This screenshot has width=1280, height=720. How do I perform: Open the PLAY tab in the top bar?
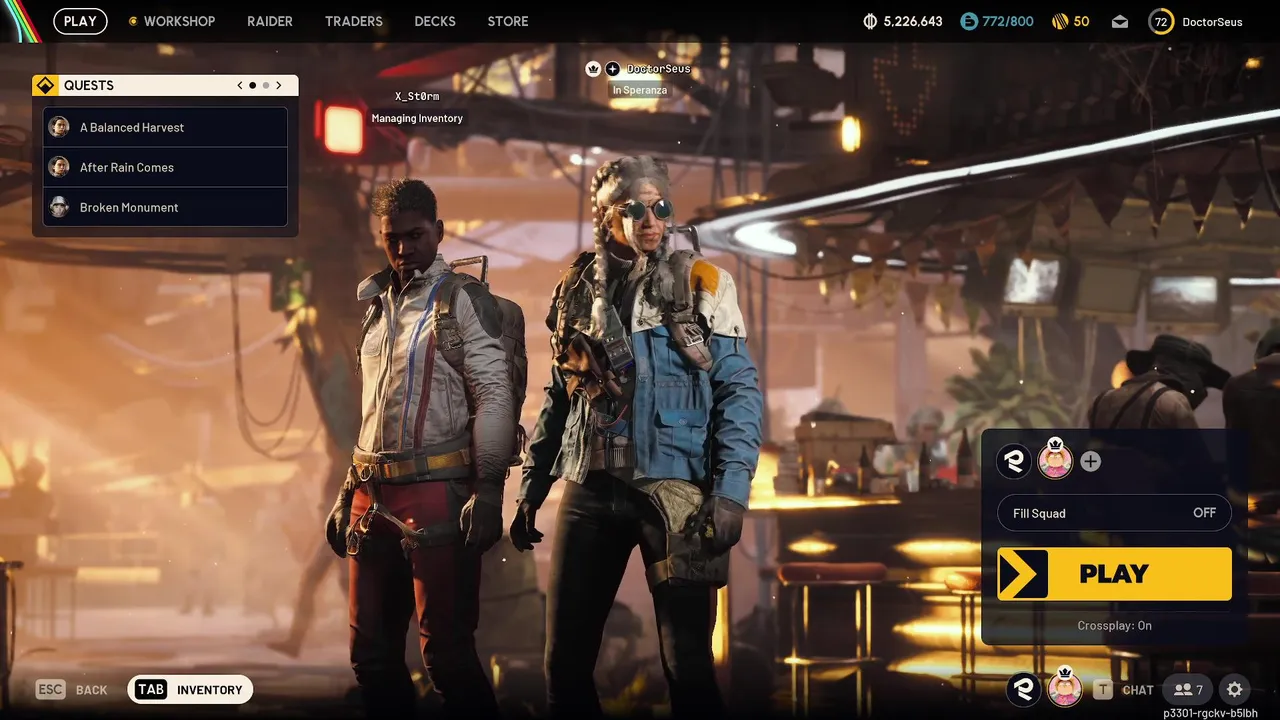[80, 21]
